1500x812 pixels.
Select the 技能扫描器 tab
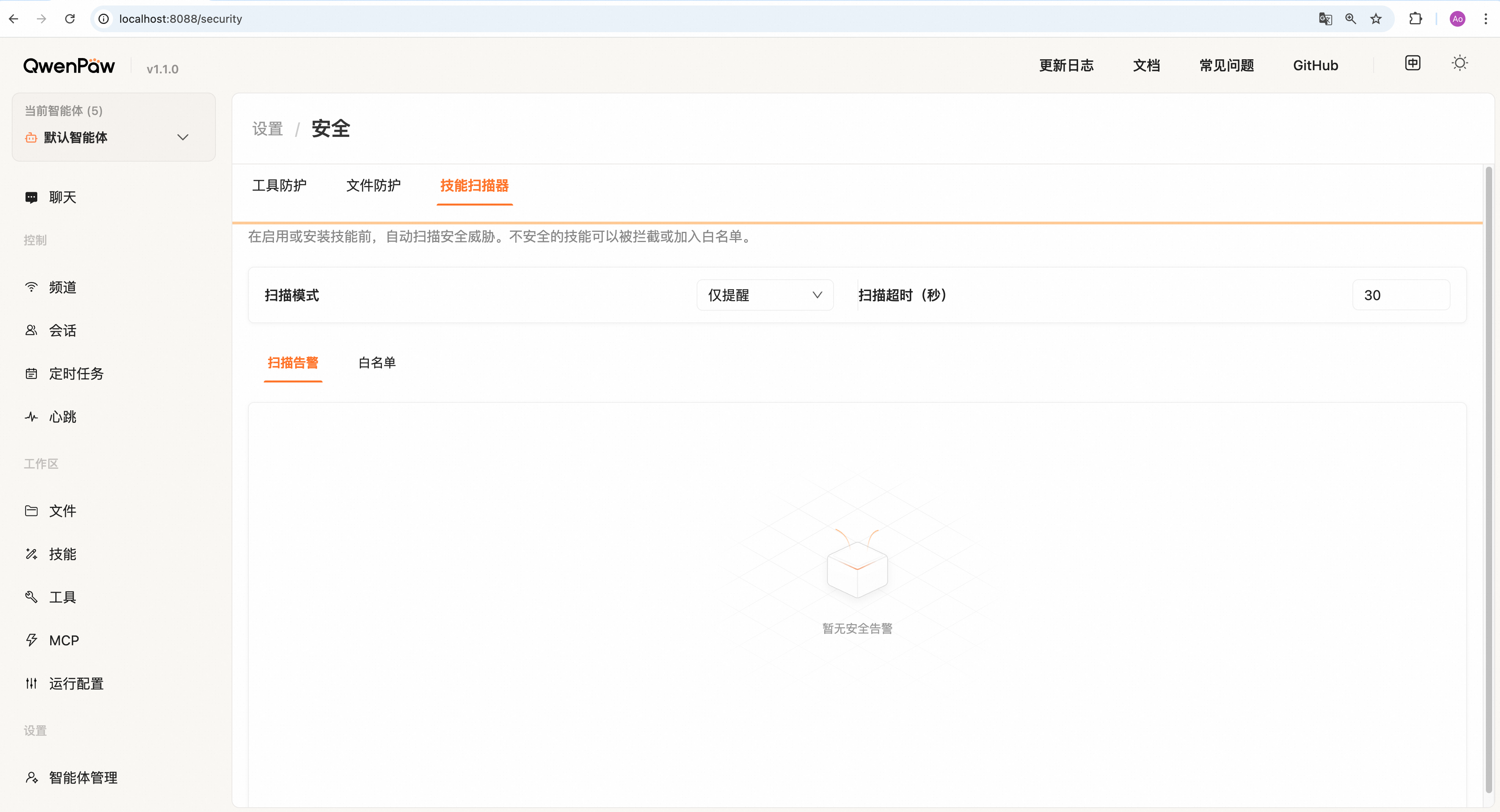coord(474,185)
